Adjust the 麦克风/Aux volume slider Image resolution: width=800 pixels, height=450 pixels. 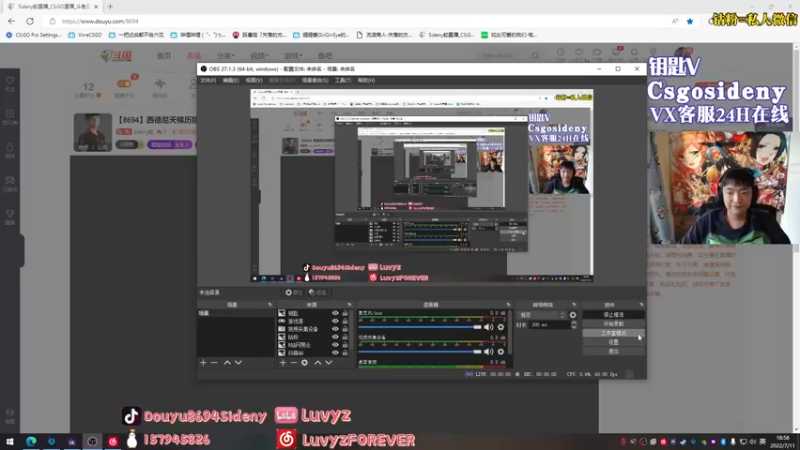click(x=420, y=327)
